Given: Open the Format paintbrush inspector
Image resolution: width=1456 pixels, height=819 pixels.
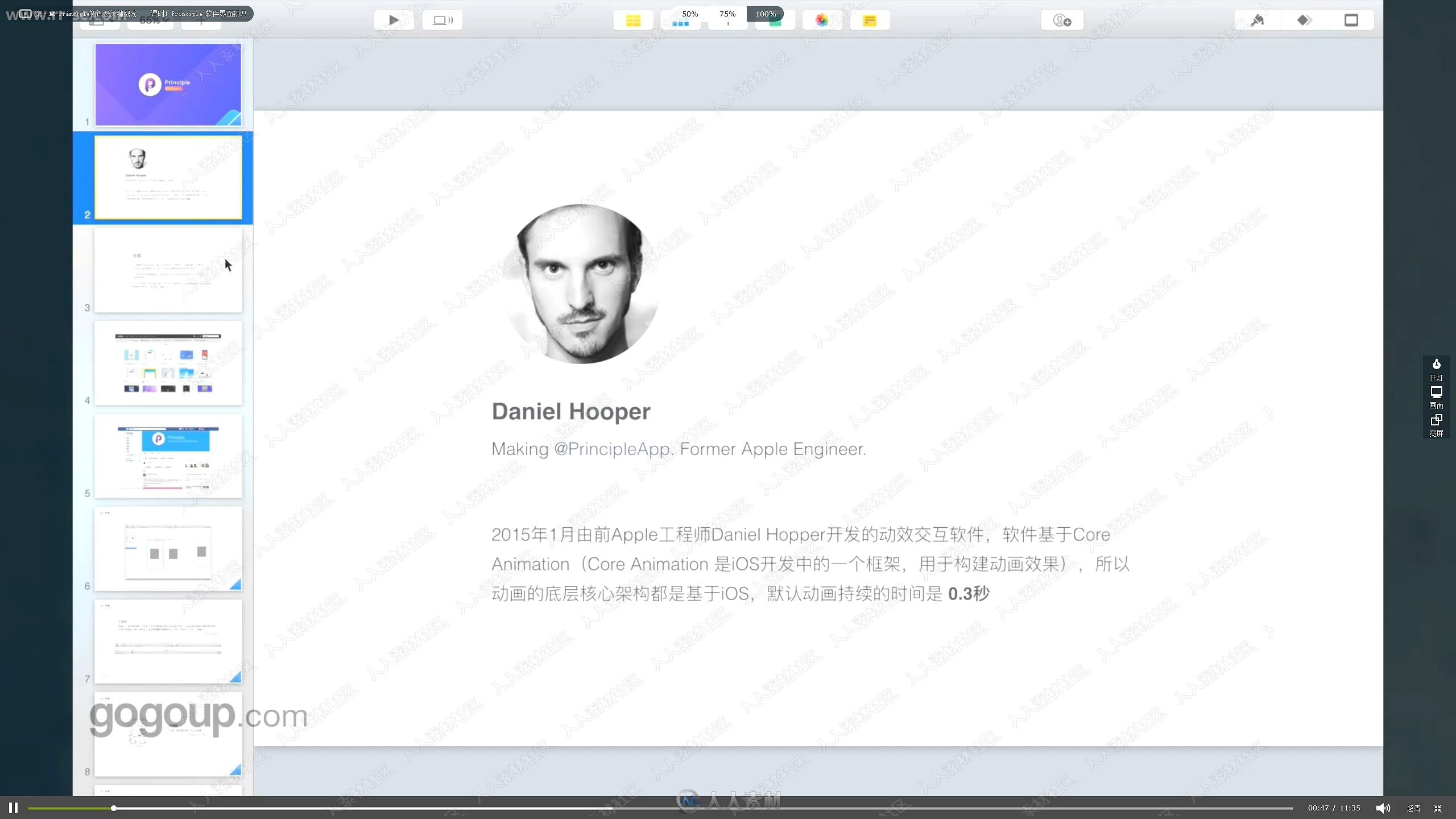Looking at the screenshot, I should (x=1258, y=20).
